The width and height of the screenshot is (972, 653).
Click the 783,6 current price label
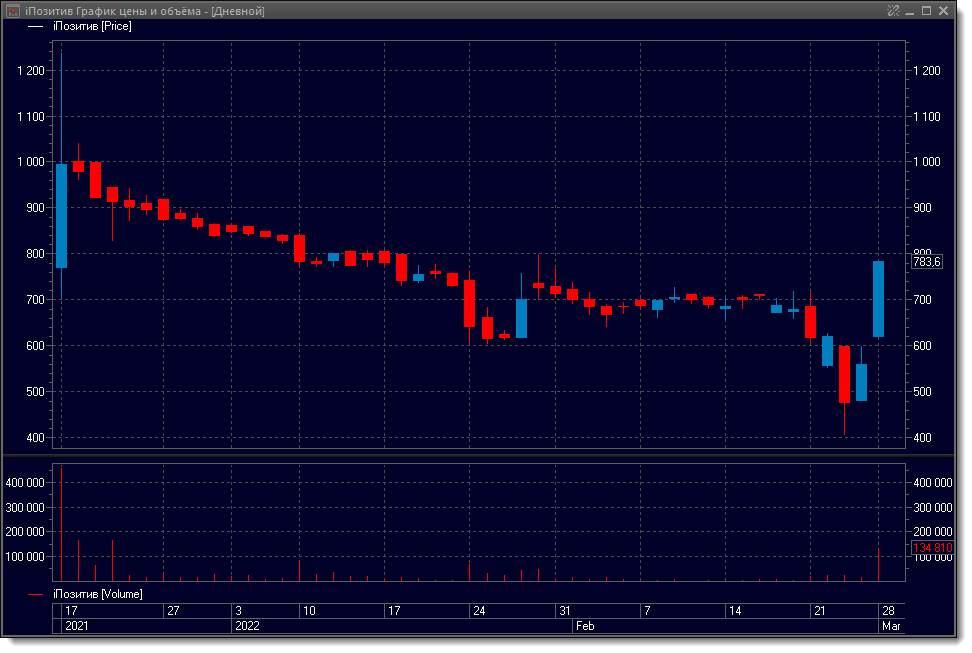[927, 262]
